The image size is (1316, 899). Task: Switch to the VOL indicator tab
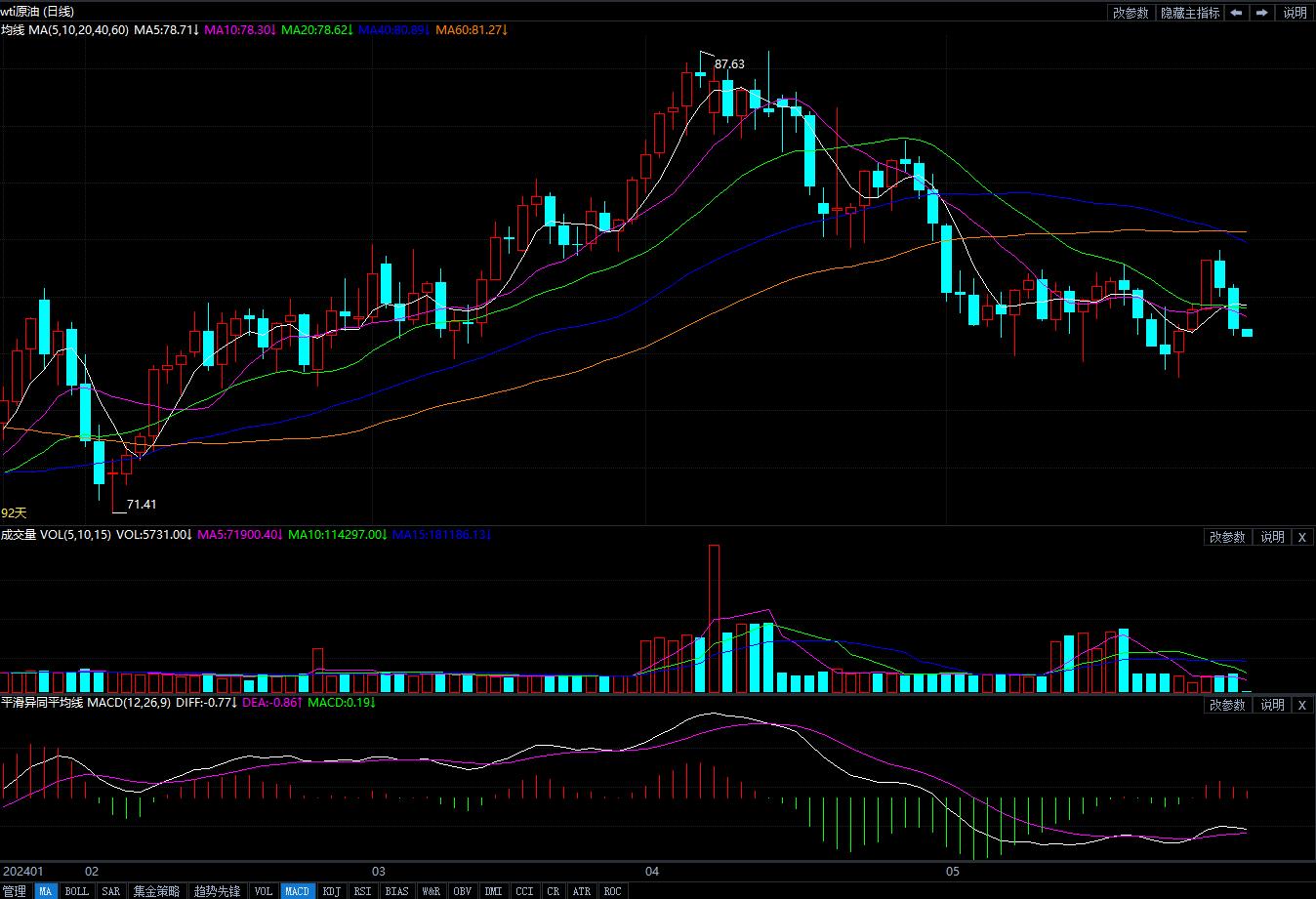tap(264, 891)
